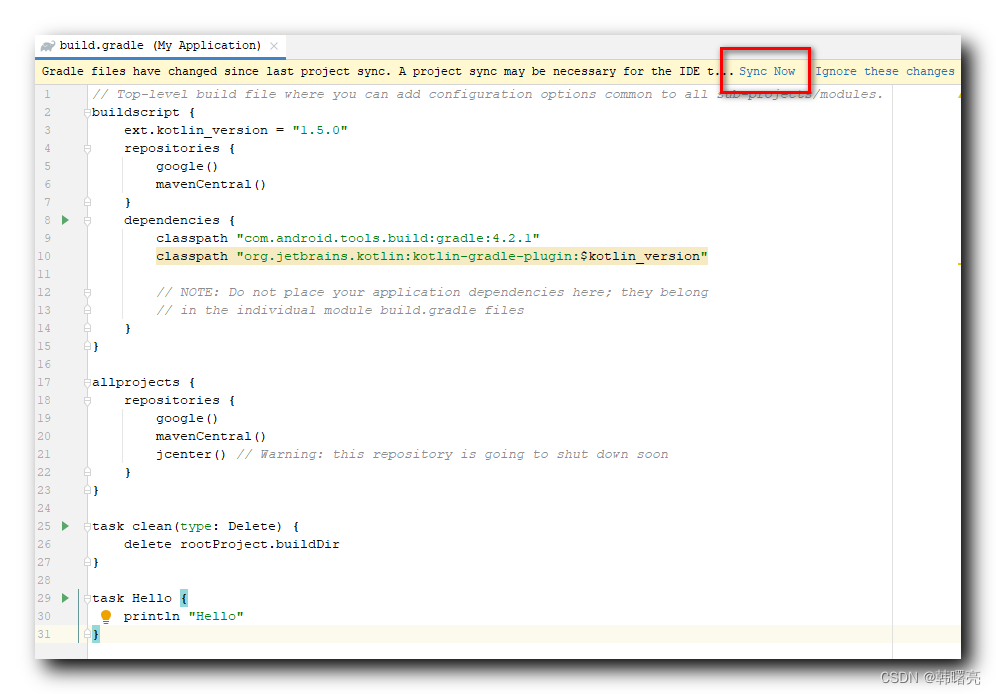Click the top-level build file comment on line 1
Image resolution: width=996 pixels, height=694 pixels.
[487, 95]
